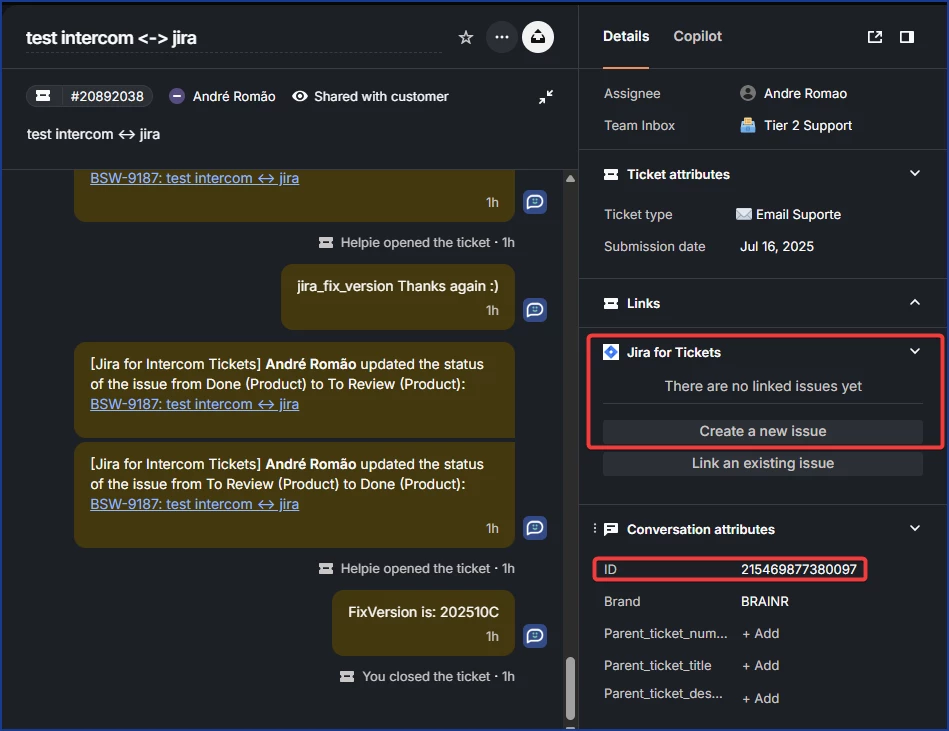Click the conversation ID 215469877380097

tap(798, 569)
